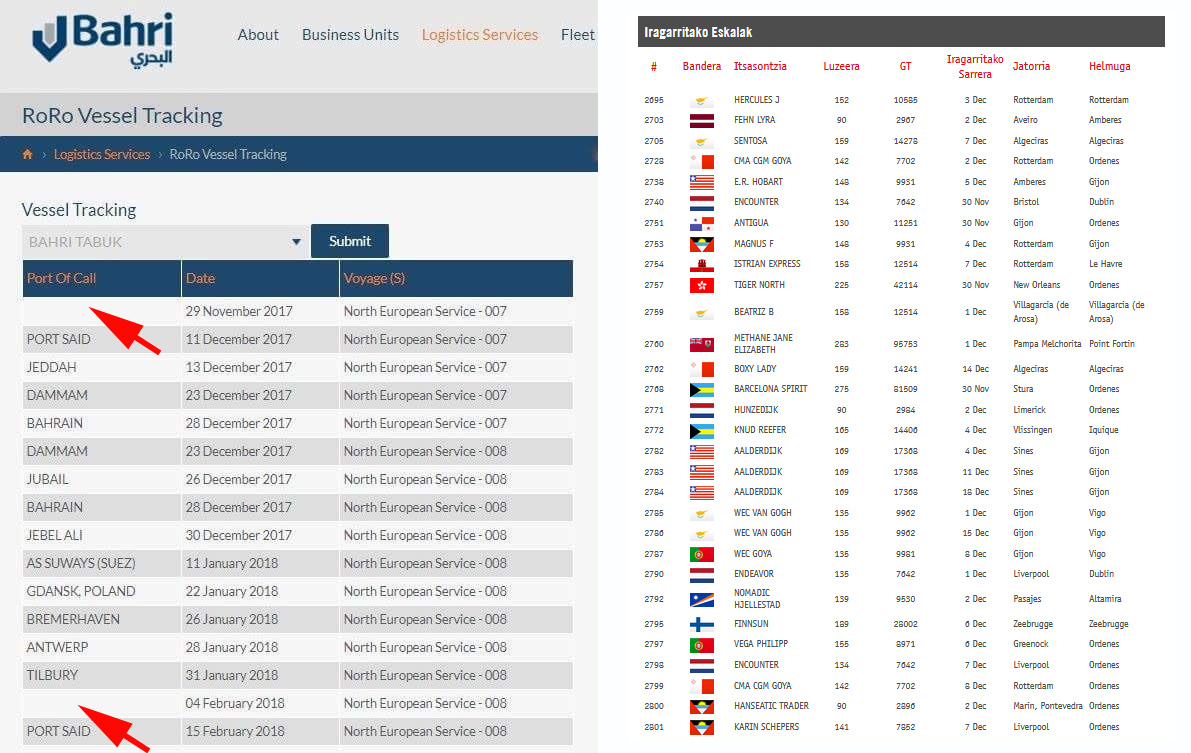Click Marin, Pontevedra origin cell
Screen dimensions: 1191x753
(1047, 707)
